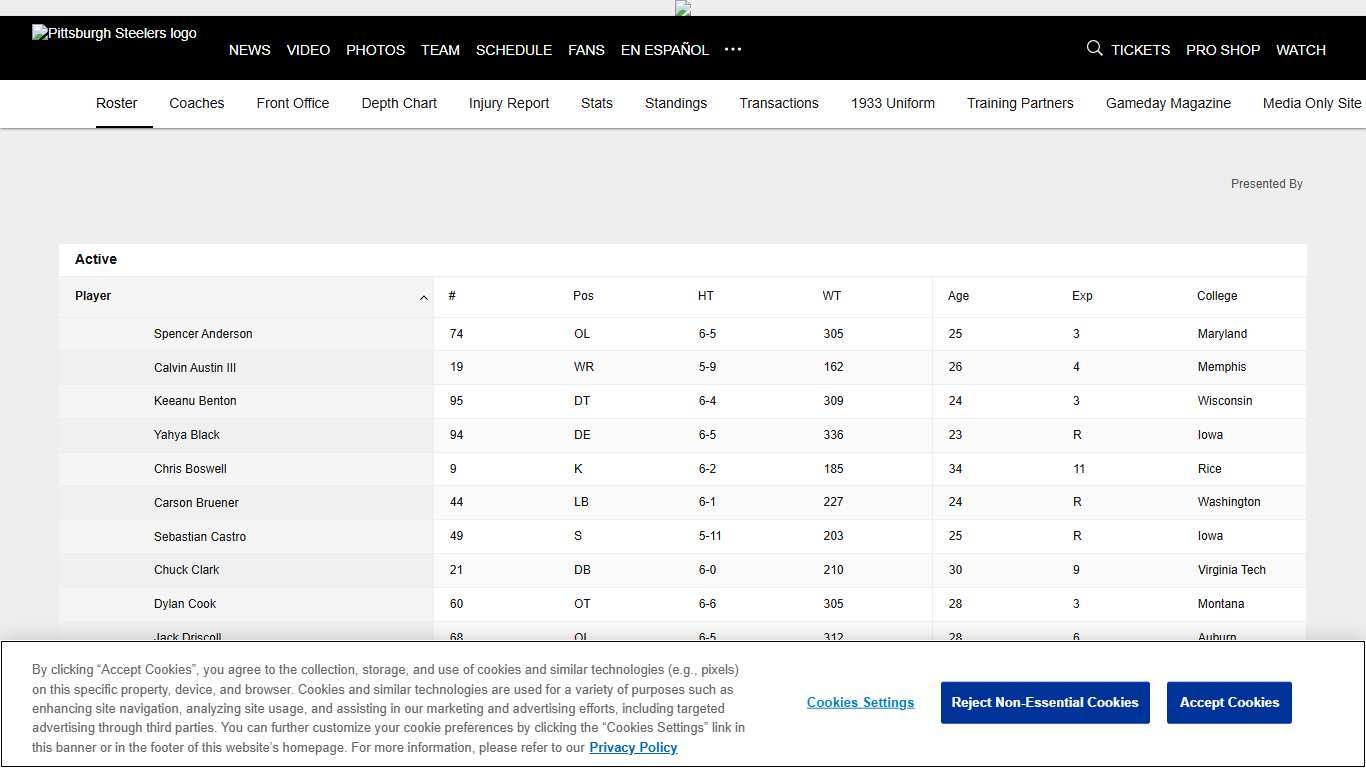Go to TICKETS
The width and height of the screenshot is (1366, 768).
(1139, 50)
